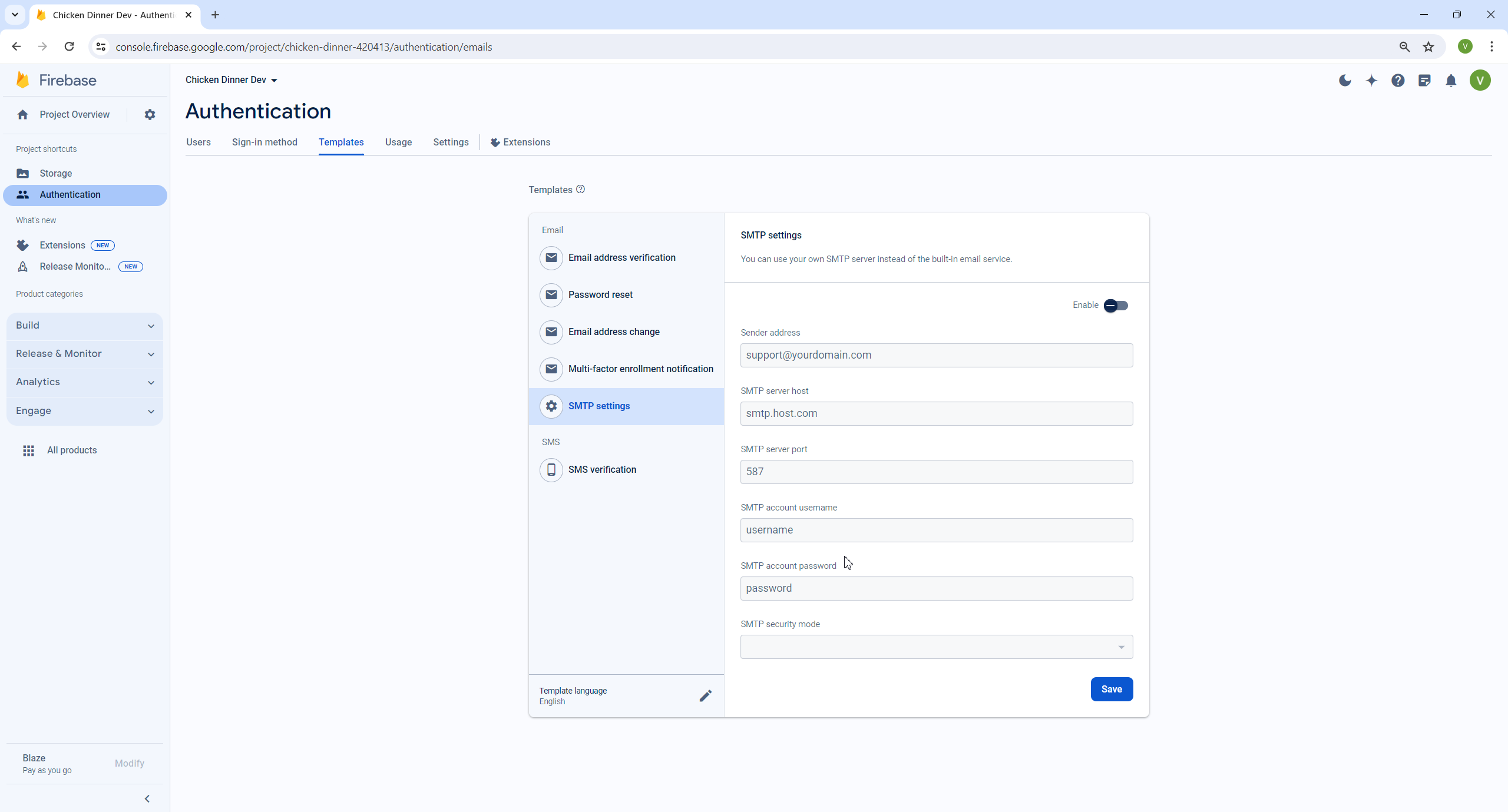Open Firebase notifications bell
The height and width of the screenshot is (812, 1508).
click(x=1451, y=81)
